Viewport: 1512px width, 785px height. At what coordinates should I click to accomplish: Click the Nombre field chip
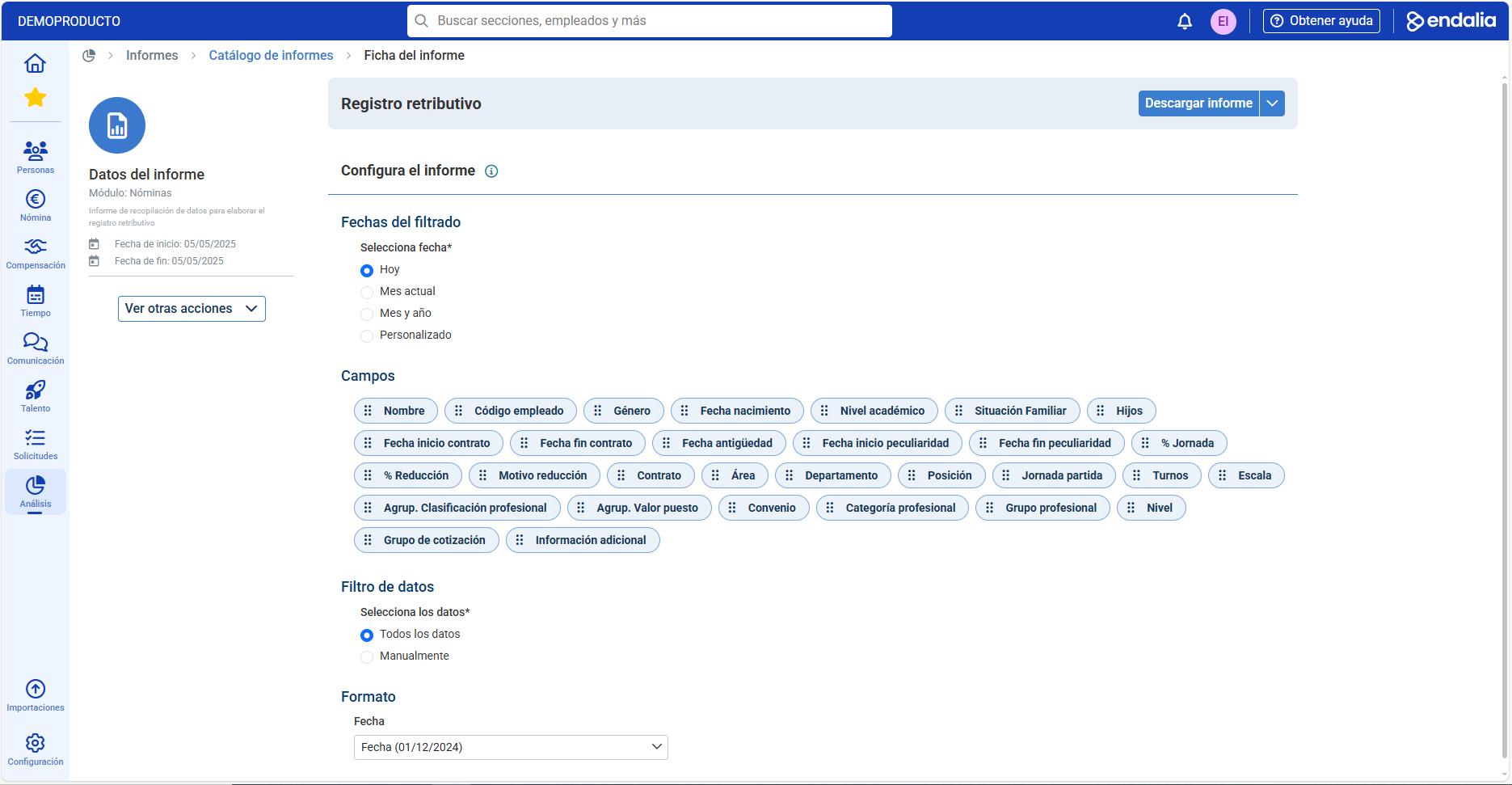point(396,411)
